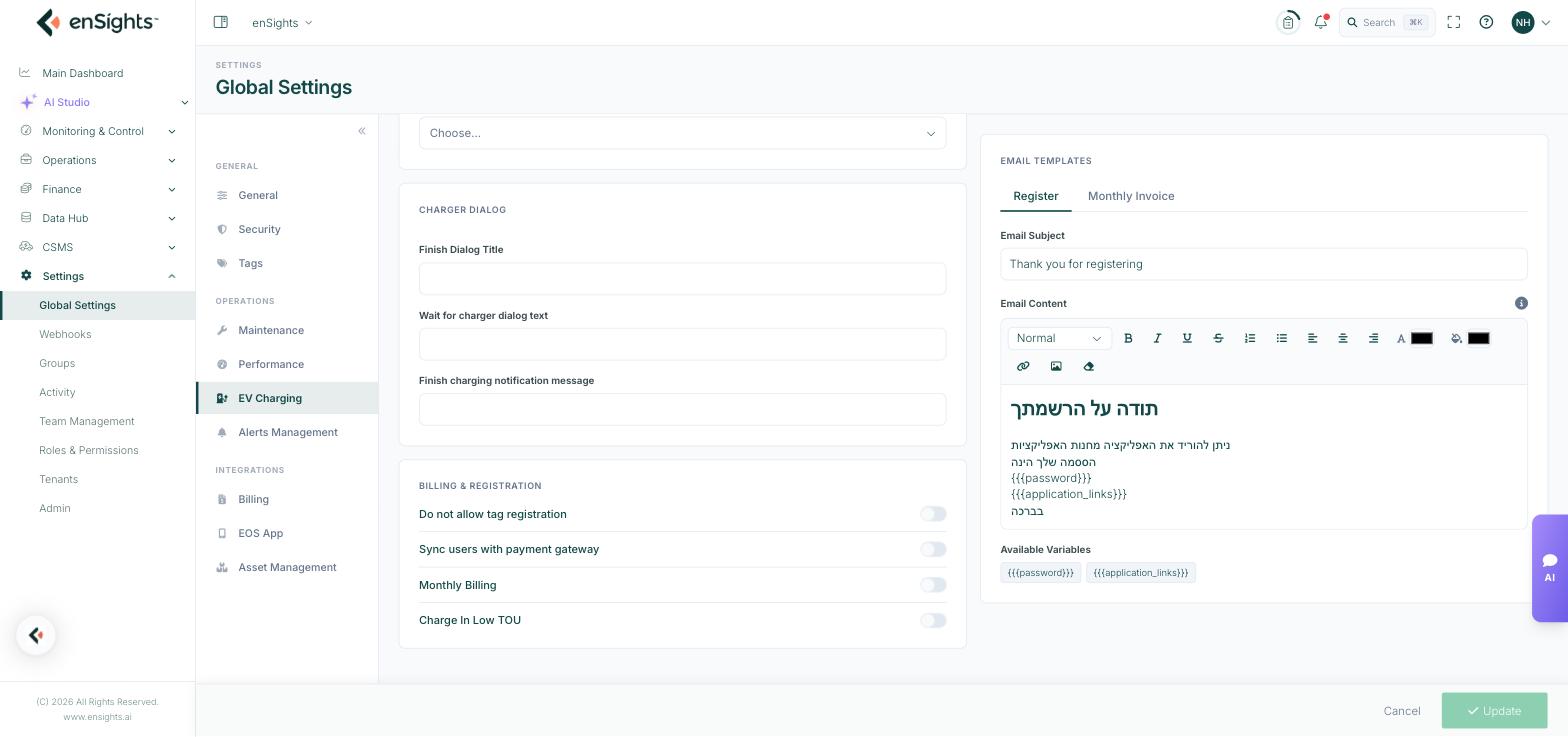The width and height of the screenshot is (1568, 737).
Task: Insert bullet list in email content
Action: [1281, 338]
